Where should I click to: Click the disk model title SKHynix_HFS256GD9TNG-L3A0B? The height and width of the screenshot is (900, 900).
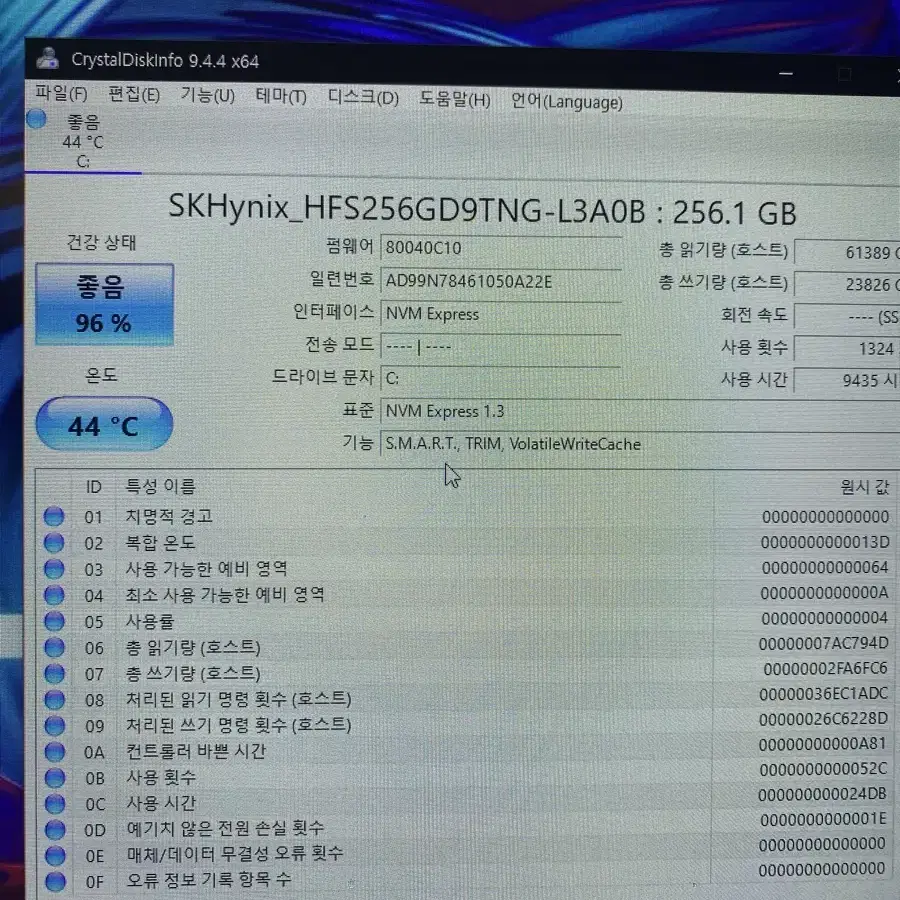tap(407, 208)
